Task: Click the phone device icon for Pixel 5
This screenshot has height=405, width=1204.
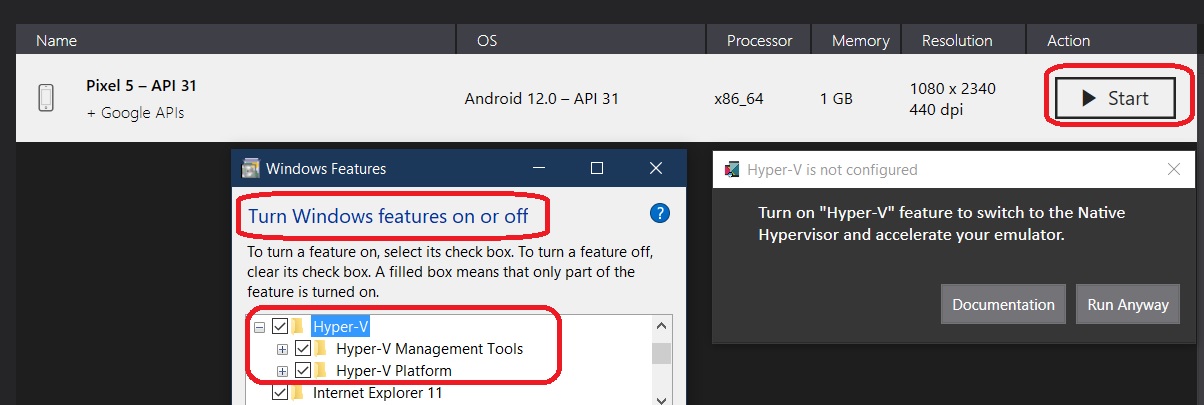Action: point(46,98)
